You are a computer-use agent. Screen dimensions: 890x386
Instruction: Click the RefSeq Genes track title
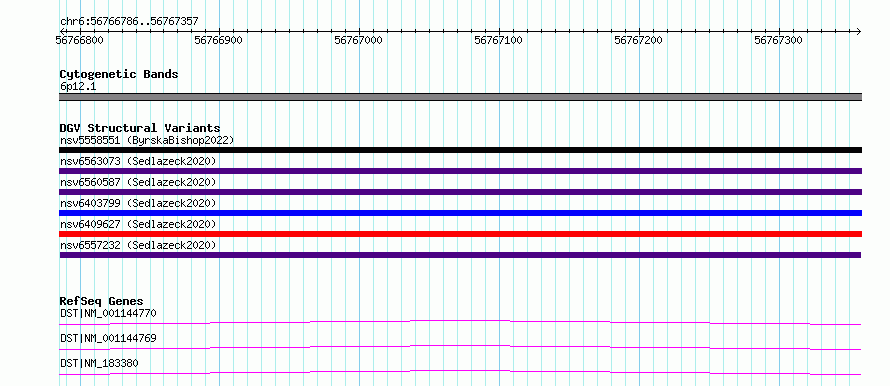coord(101,301)
